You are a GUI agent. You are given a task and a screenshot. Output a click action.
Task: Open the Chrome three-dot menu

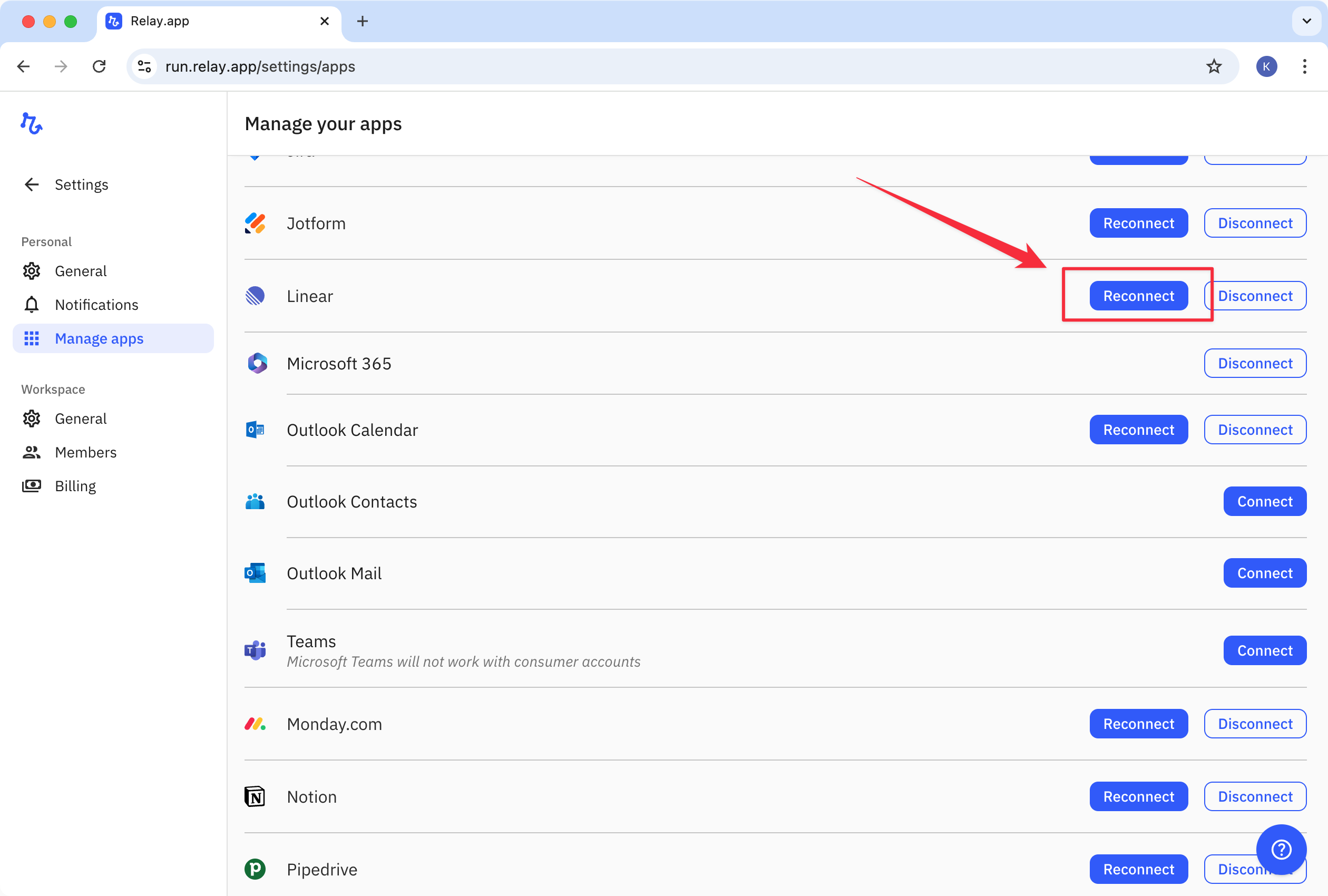pyautogui.click(x=1304, y=66)
